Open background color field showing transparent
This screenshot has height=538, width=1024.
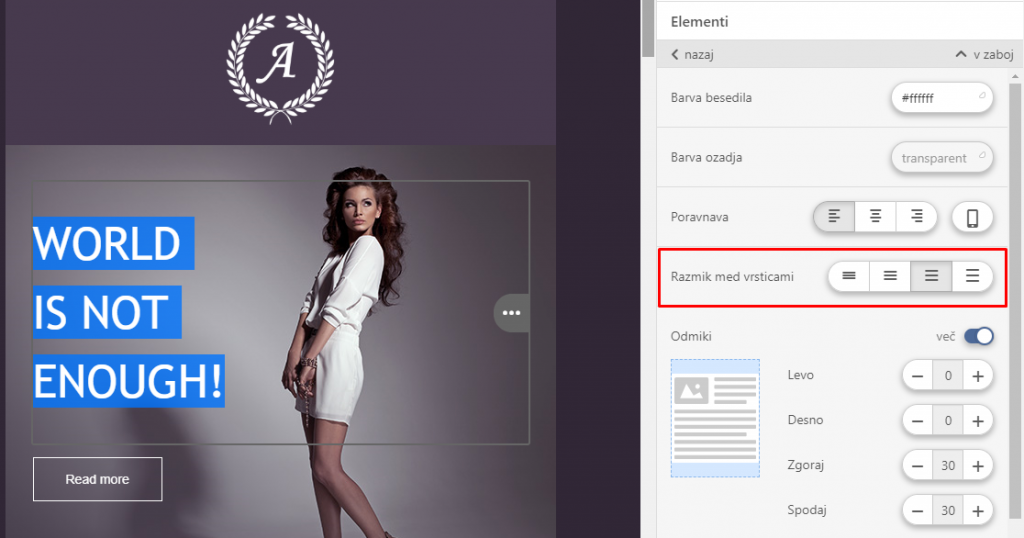coord(941,158)
